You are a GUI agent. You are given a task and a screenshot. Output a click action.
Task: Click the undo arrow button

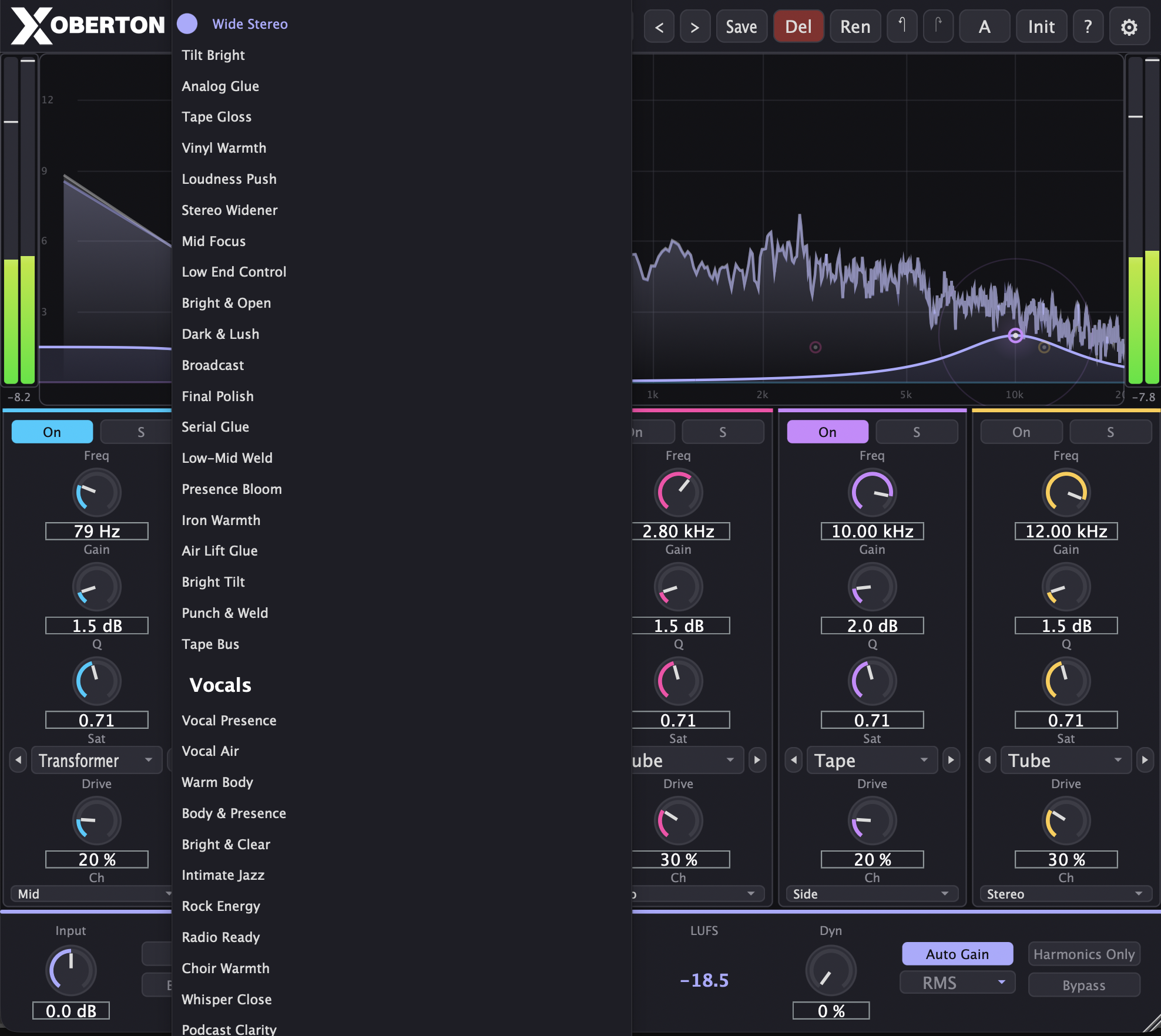click(x=902, y=26)
